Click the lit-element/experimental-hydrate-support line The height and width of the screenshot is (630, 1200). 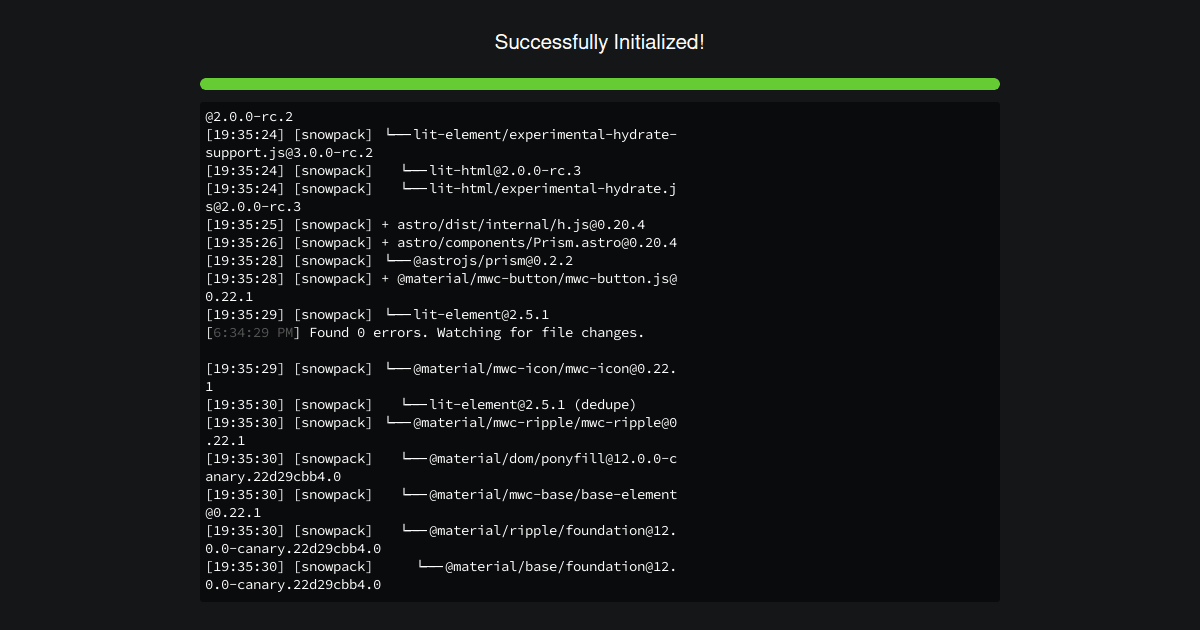[x=441, y=144]
